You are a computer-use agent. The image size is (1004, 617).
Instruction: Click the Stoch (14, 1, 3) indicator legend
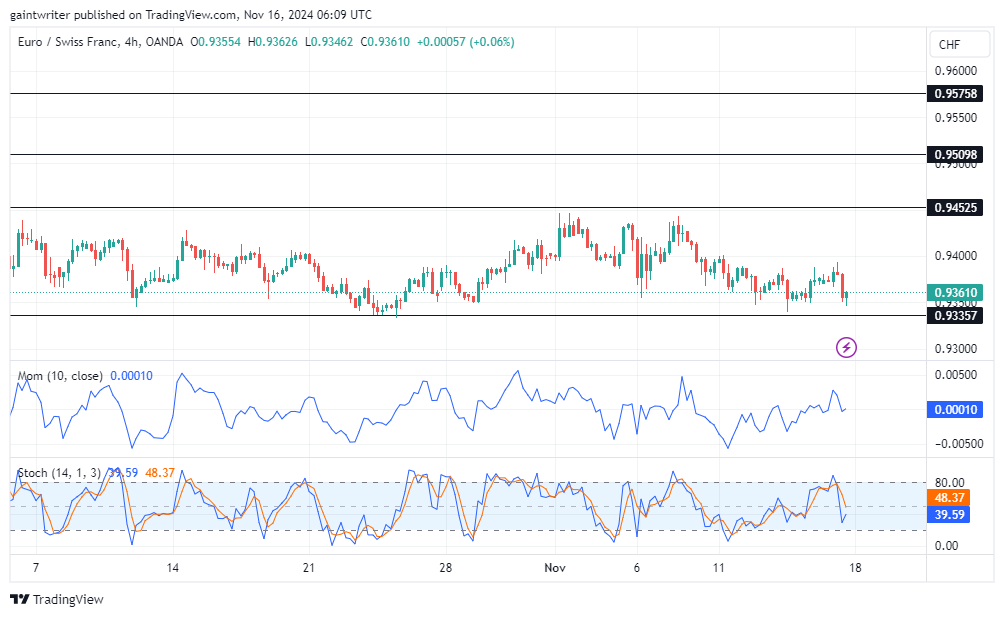click(x=59, y=473)
